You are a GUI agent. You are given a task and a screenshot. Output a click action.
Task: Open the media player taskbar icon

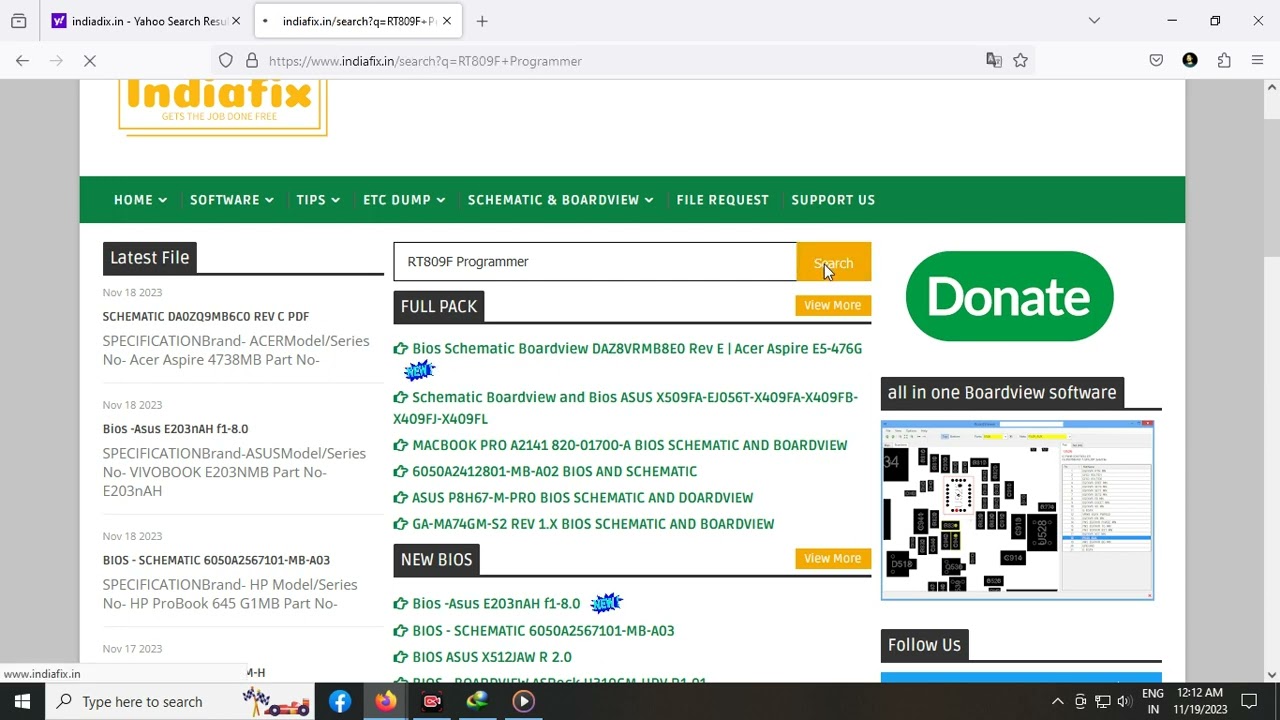(x=524, y=702)
